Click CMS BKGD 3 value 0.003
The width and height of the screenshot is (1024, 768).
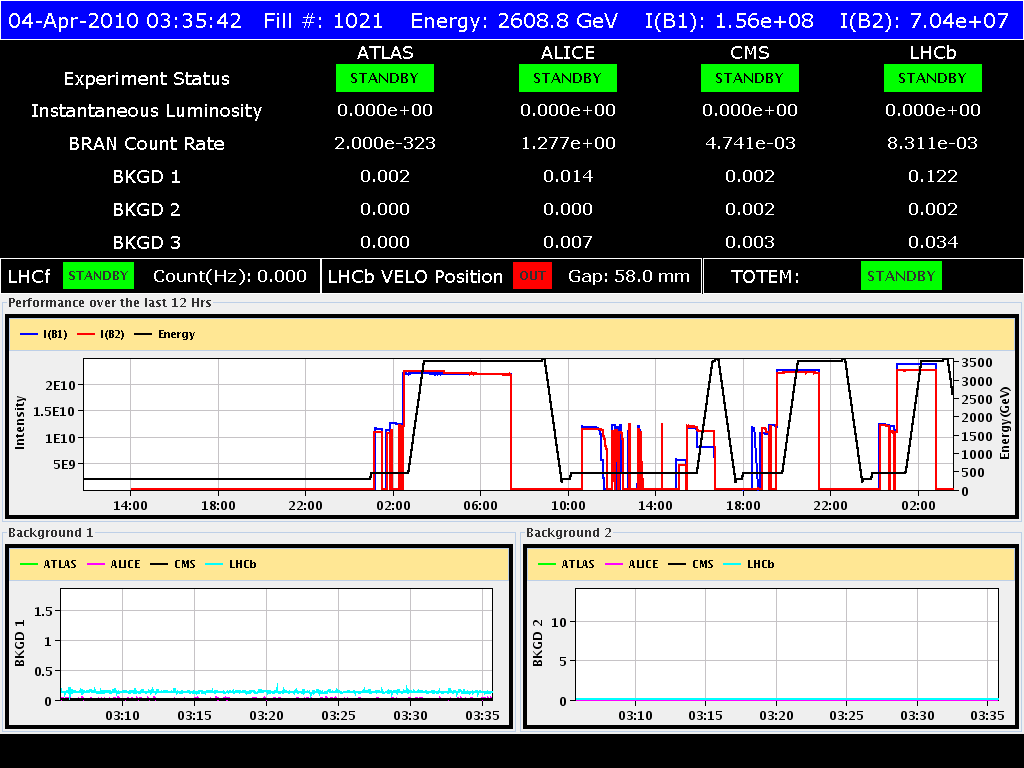click(750, 242)
